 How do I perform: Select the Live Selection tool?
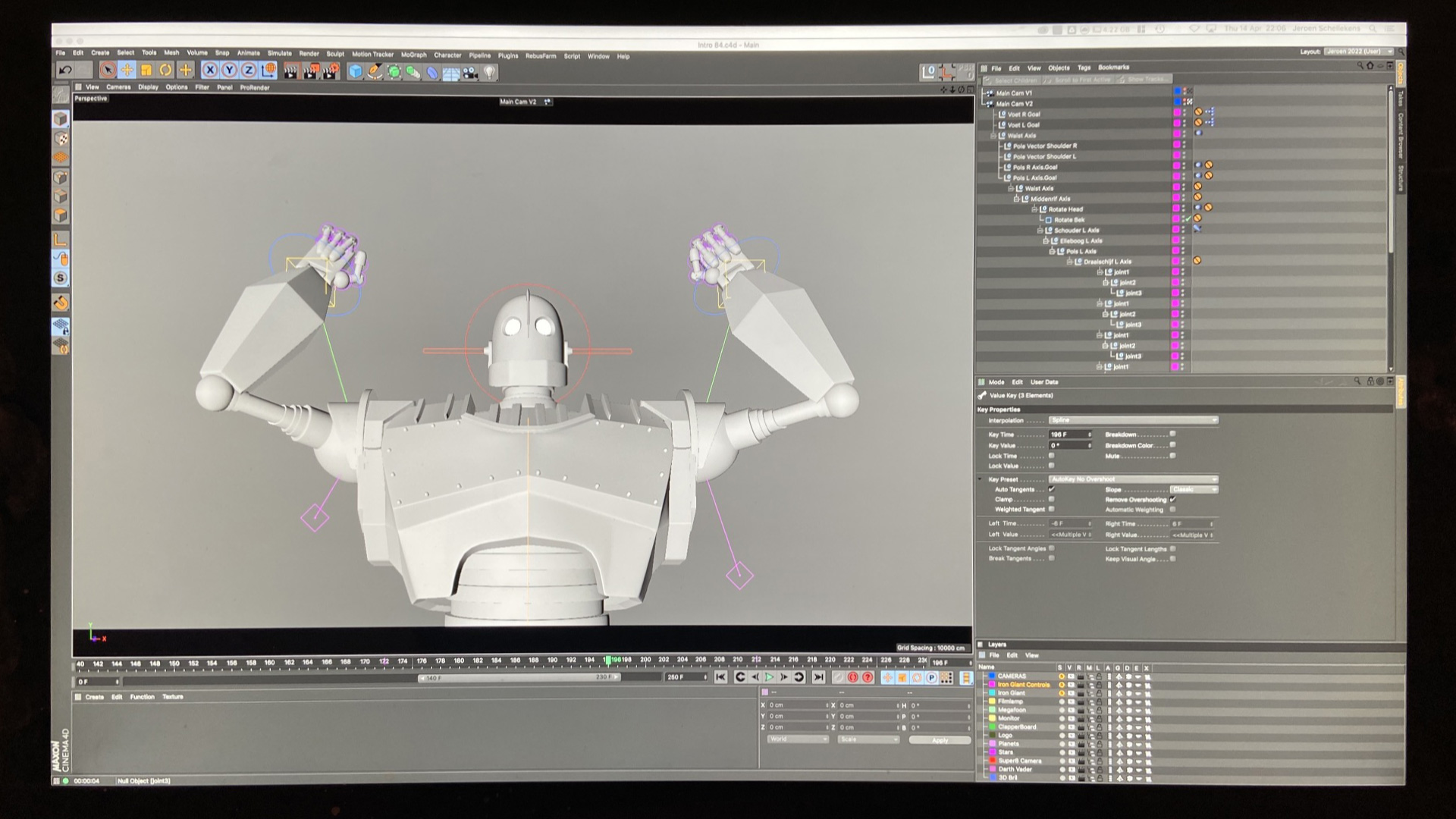click(108, 71)
